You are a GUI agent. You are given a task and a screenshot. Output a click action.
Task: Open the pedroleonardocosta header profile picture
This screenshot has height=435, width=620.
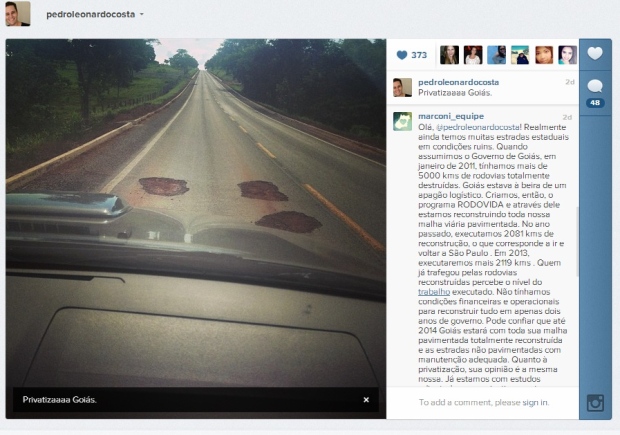(x=18, y=14)
